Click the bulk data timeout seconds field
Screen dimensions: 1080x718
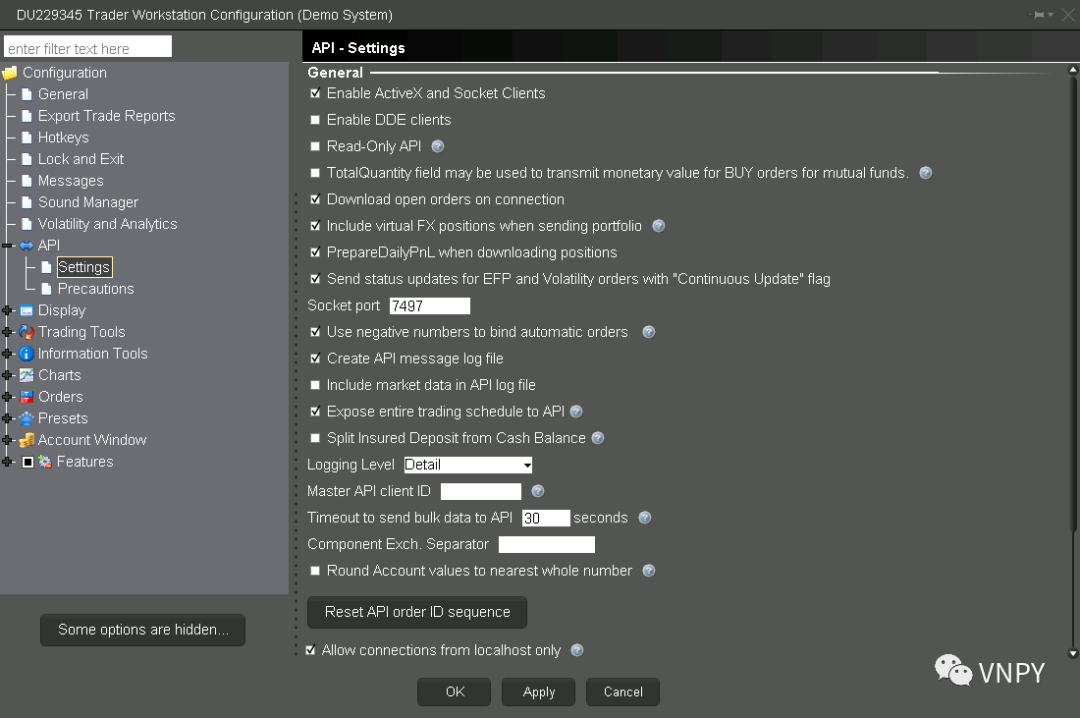click(x=546, y=517)
